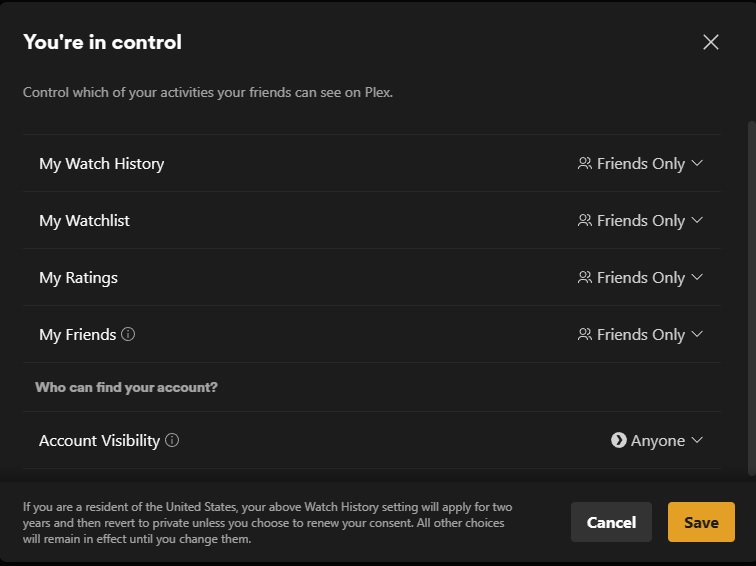Open the My Watchlist Friends Only dropdown
756x566 pixels.
641,221
